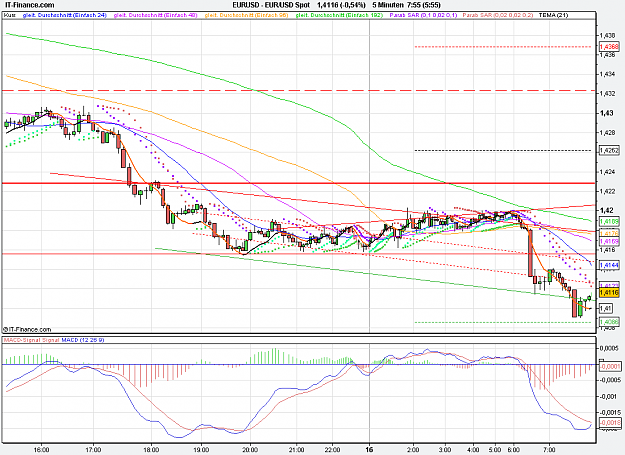Select the orange 'Durchschnitt (Einfach 96)' legend entry
Viewport: 625px width, 455px height.
coord(246,15)
